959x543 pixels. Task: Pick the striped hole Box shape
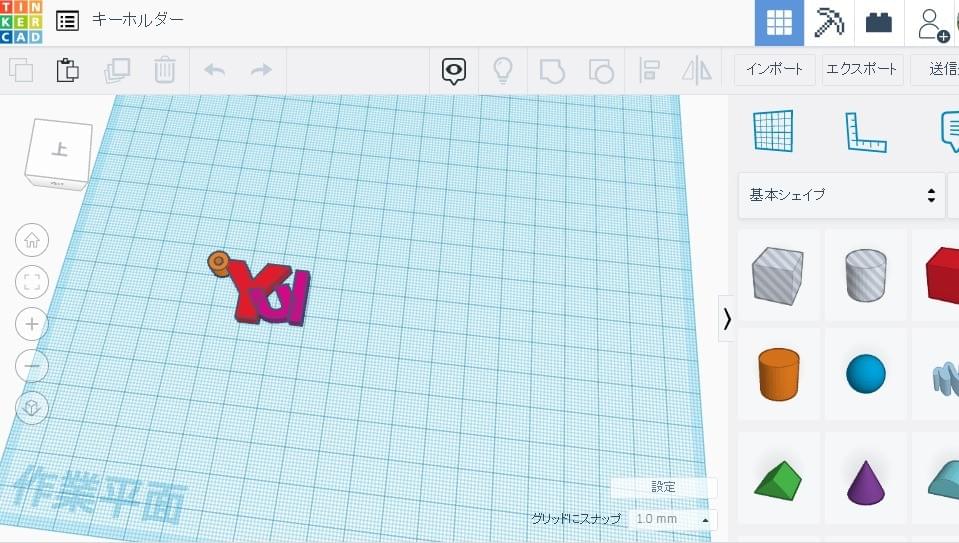pyautogui.click(x=778, y=275)
